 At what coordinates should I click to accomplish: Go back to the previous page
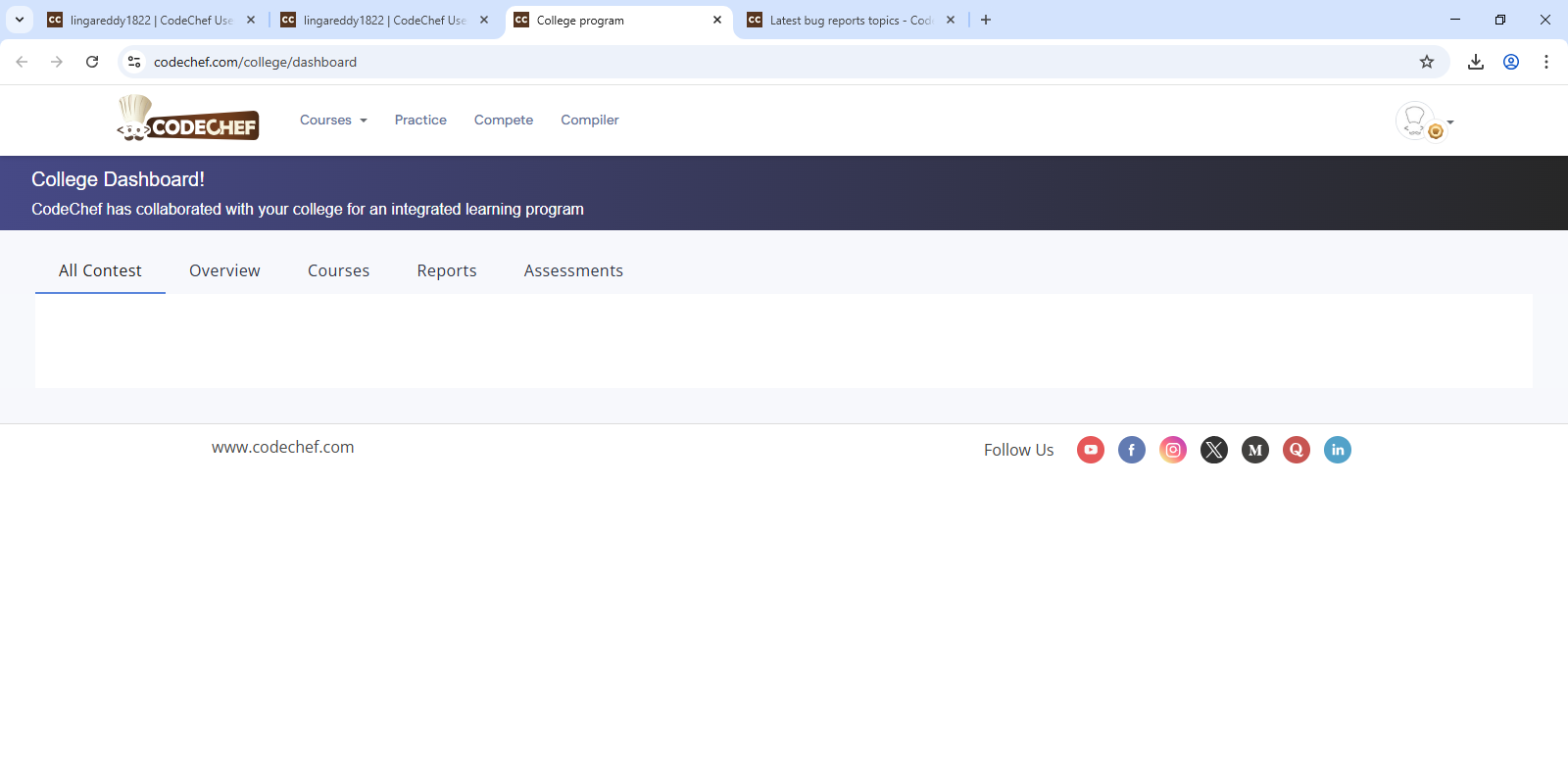(22, 62)
